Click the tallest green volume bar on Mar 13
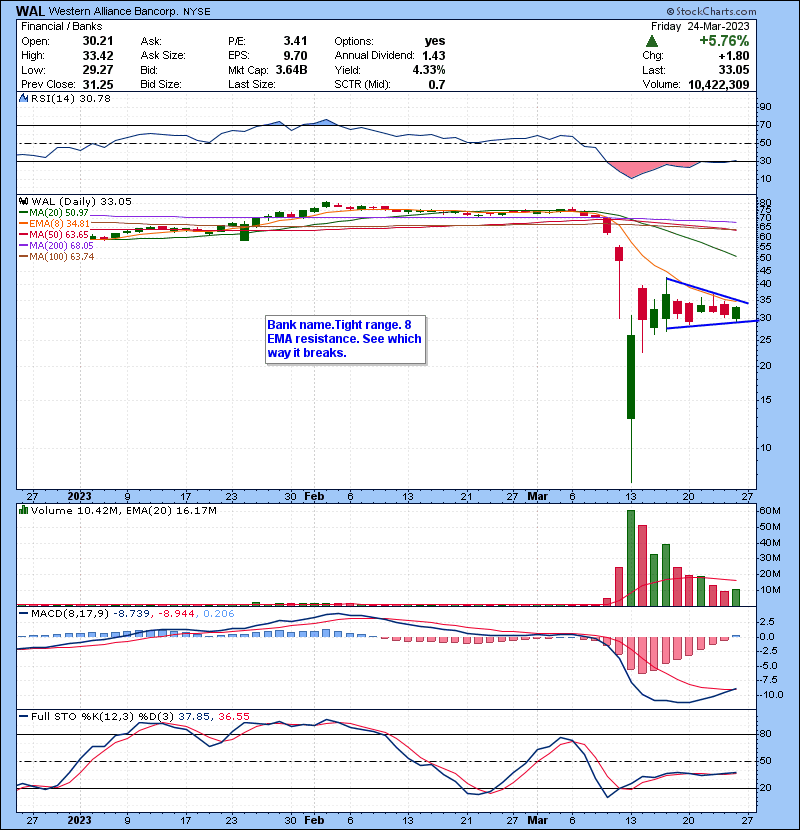Image resolution: width=800 pixels, height=830 pixels. point(631,558)
